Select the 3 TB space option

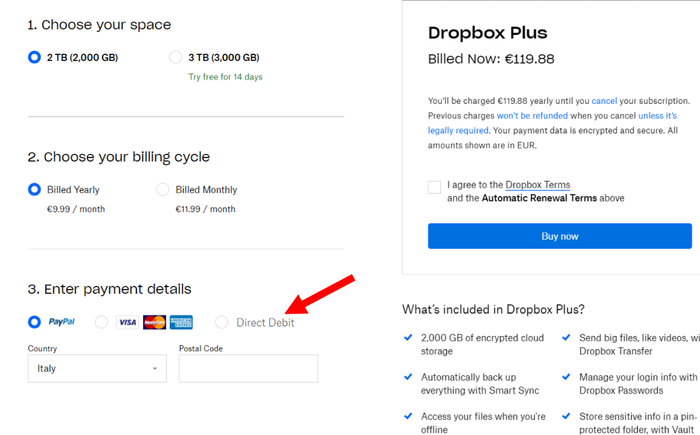click(177, 58)
